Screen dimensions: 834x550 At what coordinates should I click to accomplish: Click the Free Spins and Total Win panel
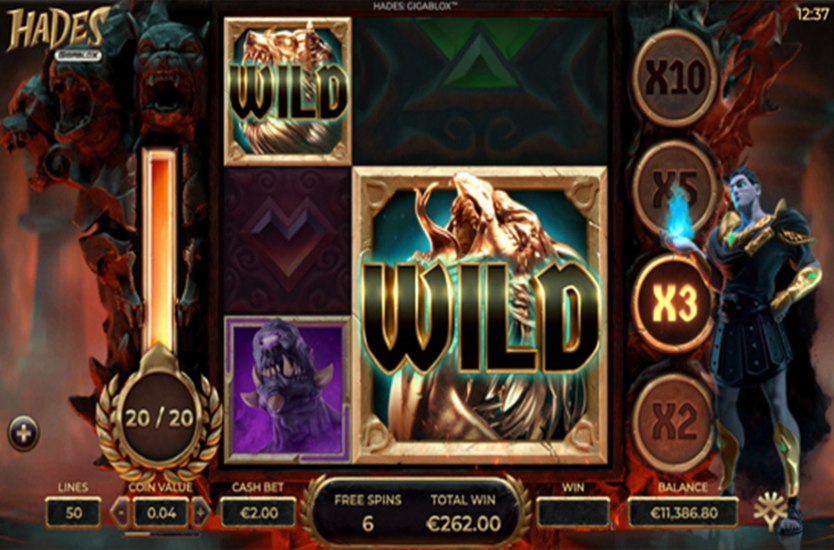click(x=415, y=512)
